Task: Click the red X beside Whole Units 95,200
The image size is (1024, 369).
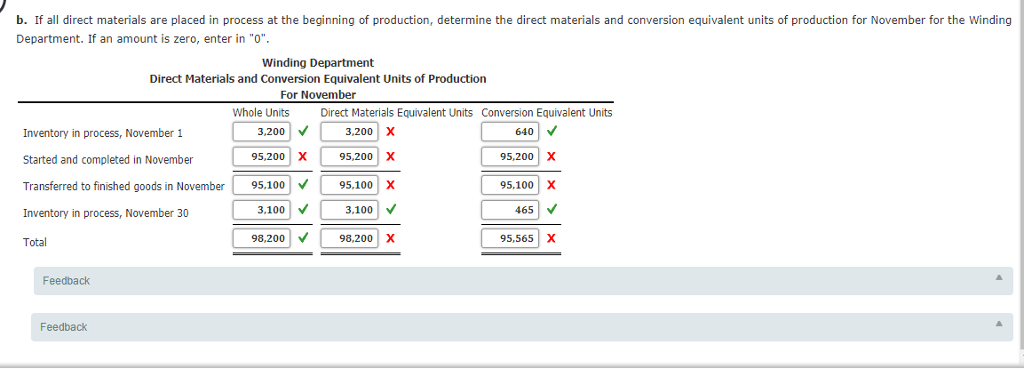Action: [x=302, y=157]
